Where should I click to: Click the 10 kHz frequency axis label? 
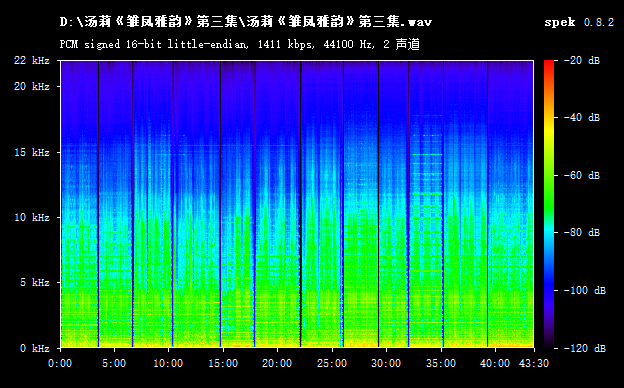point(32,217)
